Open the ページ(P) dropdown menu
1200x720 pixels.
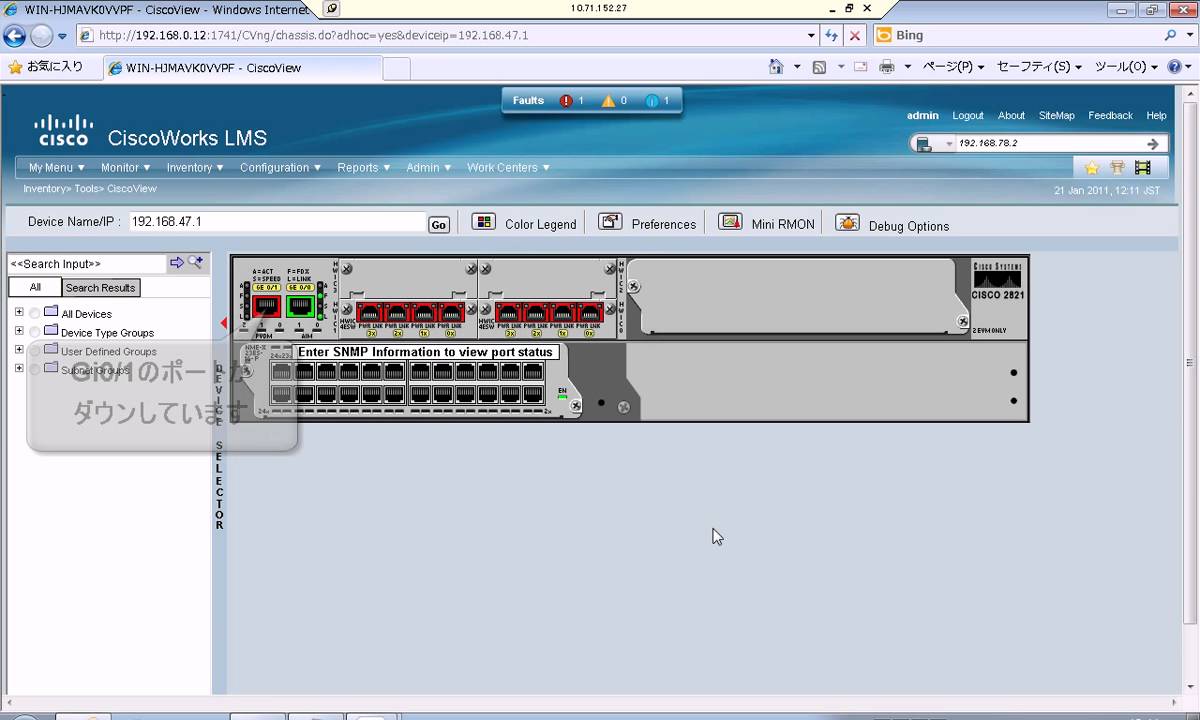tap(953, 67)
